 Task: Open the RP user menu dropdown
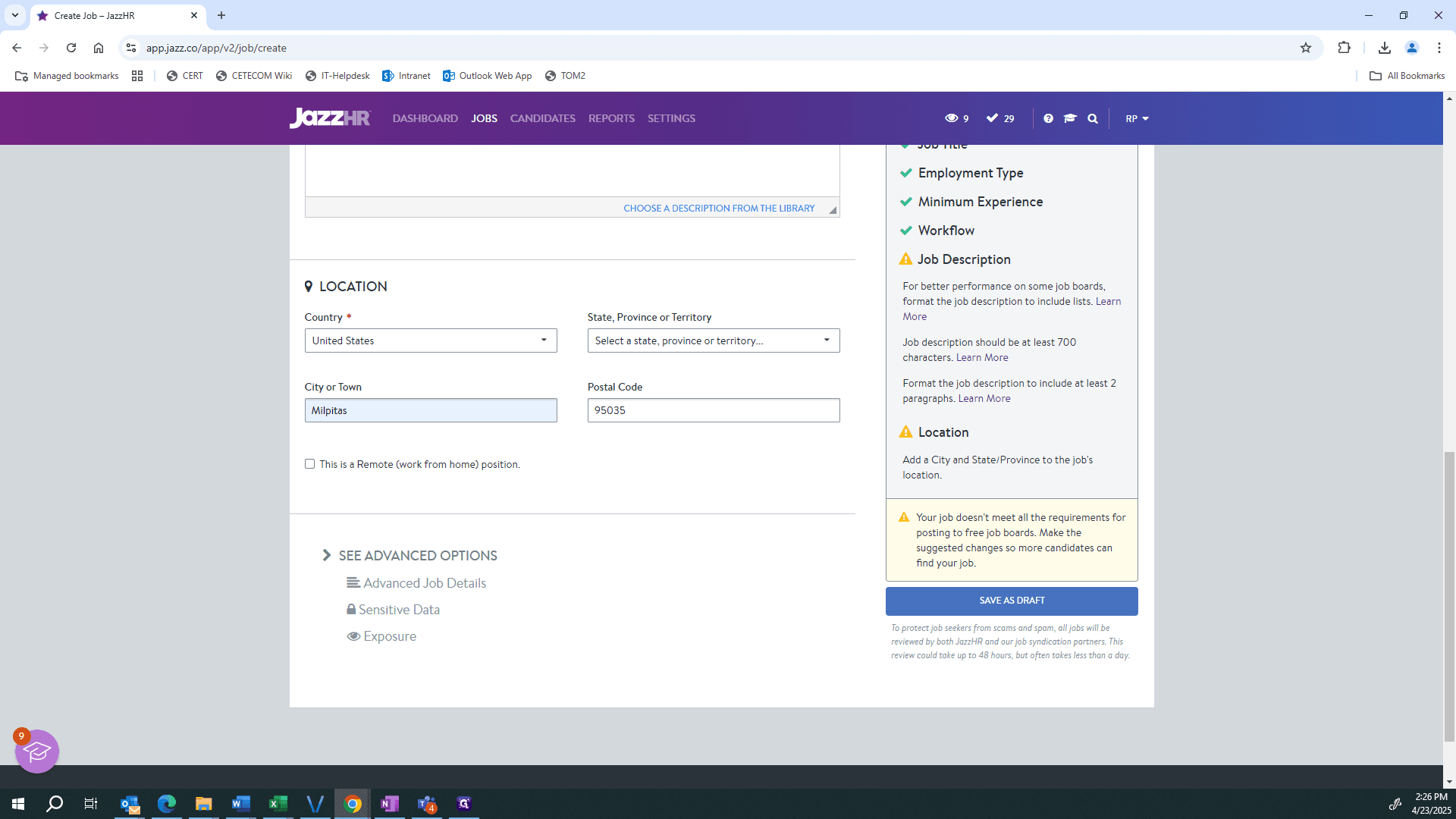(1137, 118)
